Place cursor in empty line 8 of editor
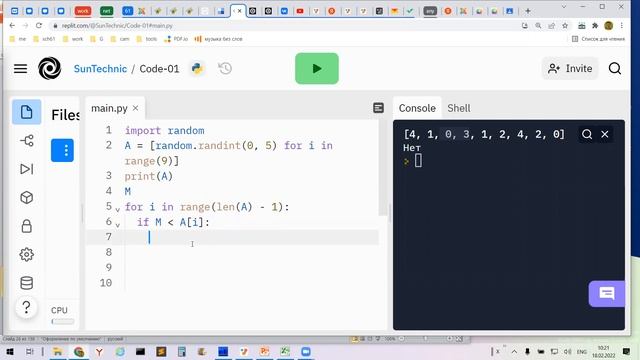 click(251, 252)
